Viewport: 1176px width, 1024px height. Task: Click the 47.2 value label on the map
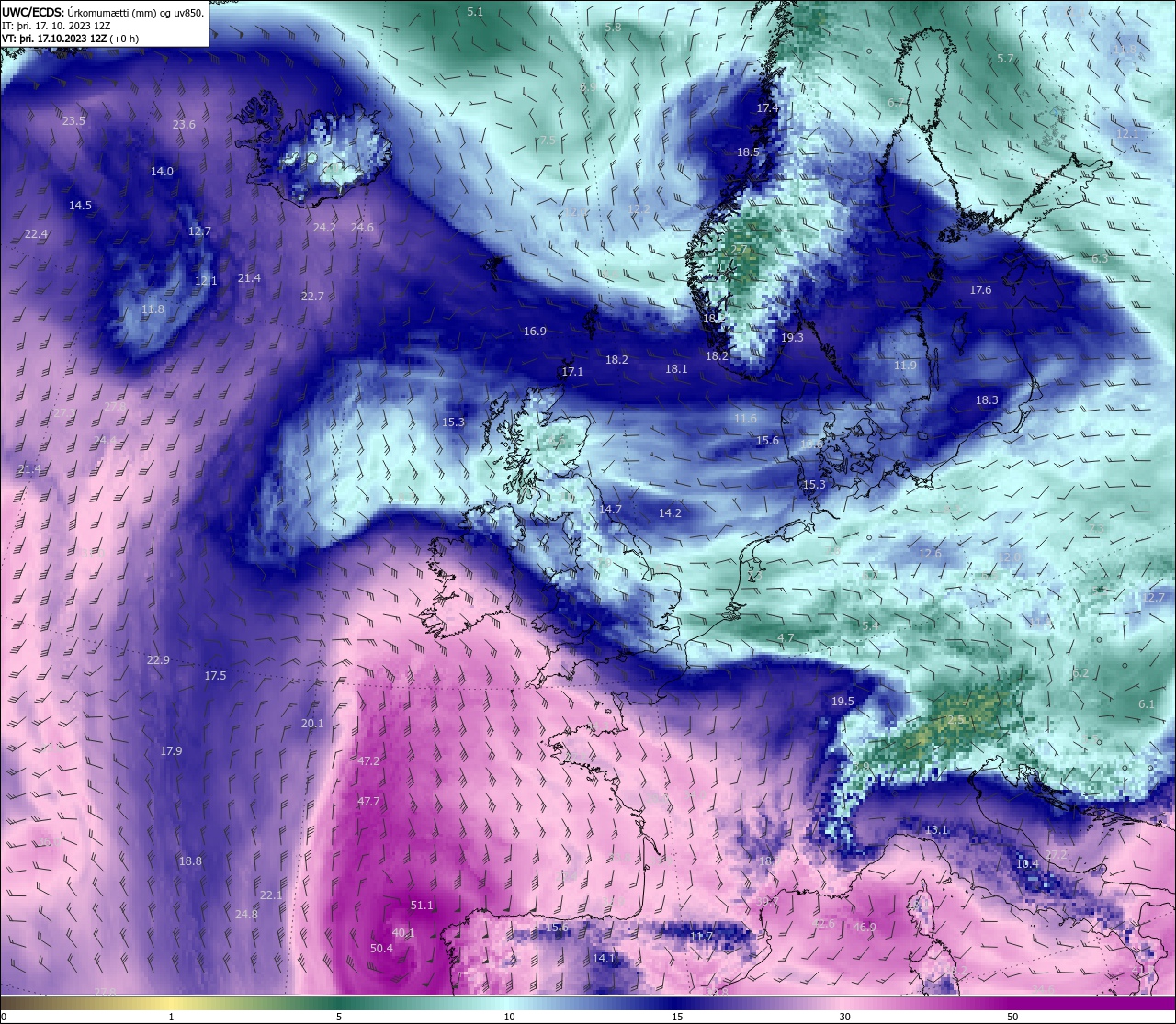[x=368, y=760]
